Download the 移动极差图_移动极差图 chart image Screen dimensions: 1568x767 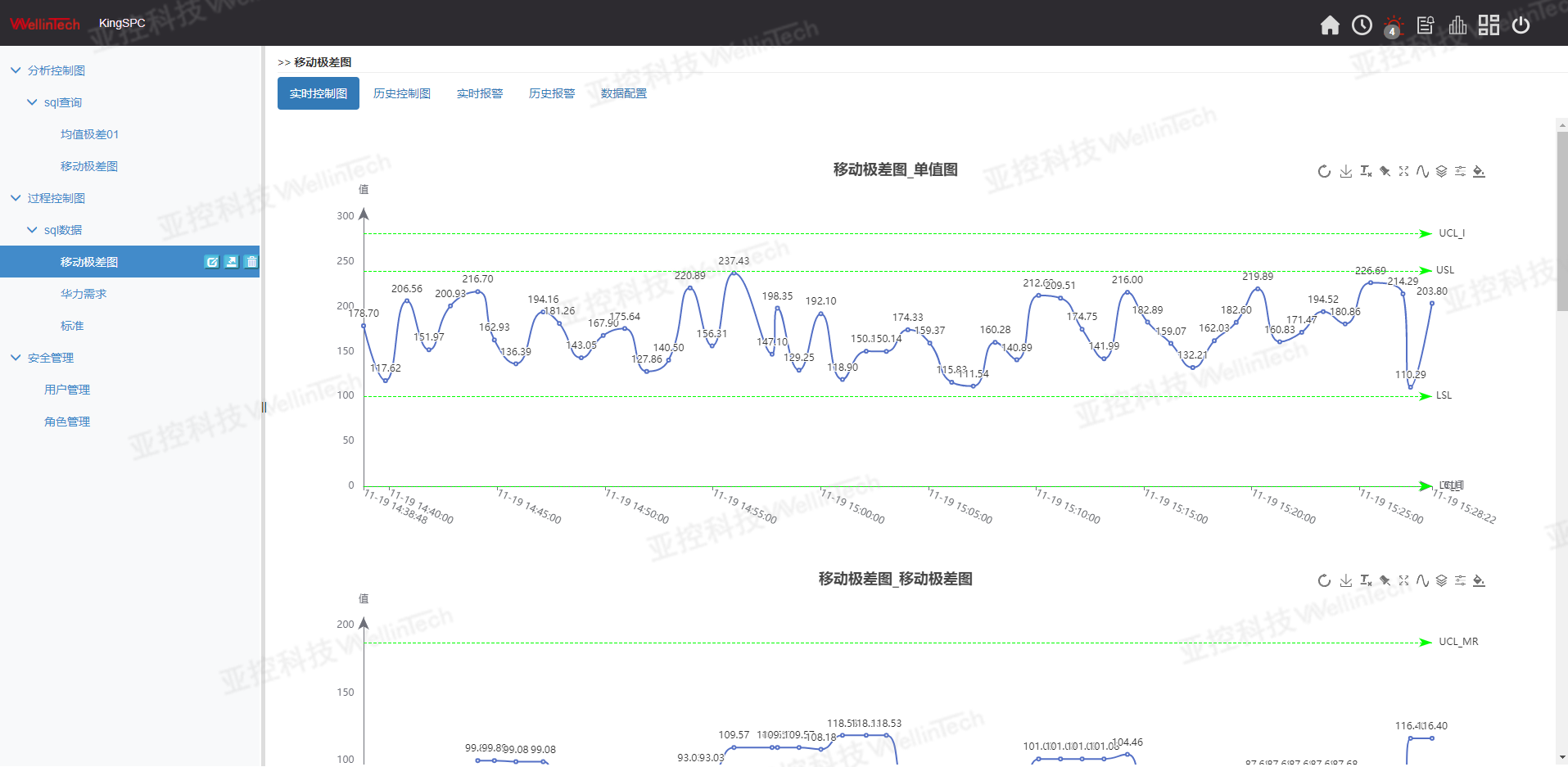tap(1346, 580)
